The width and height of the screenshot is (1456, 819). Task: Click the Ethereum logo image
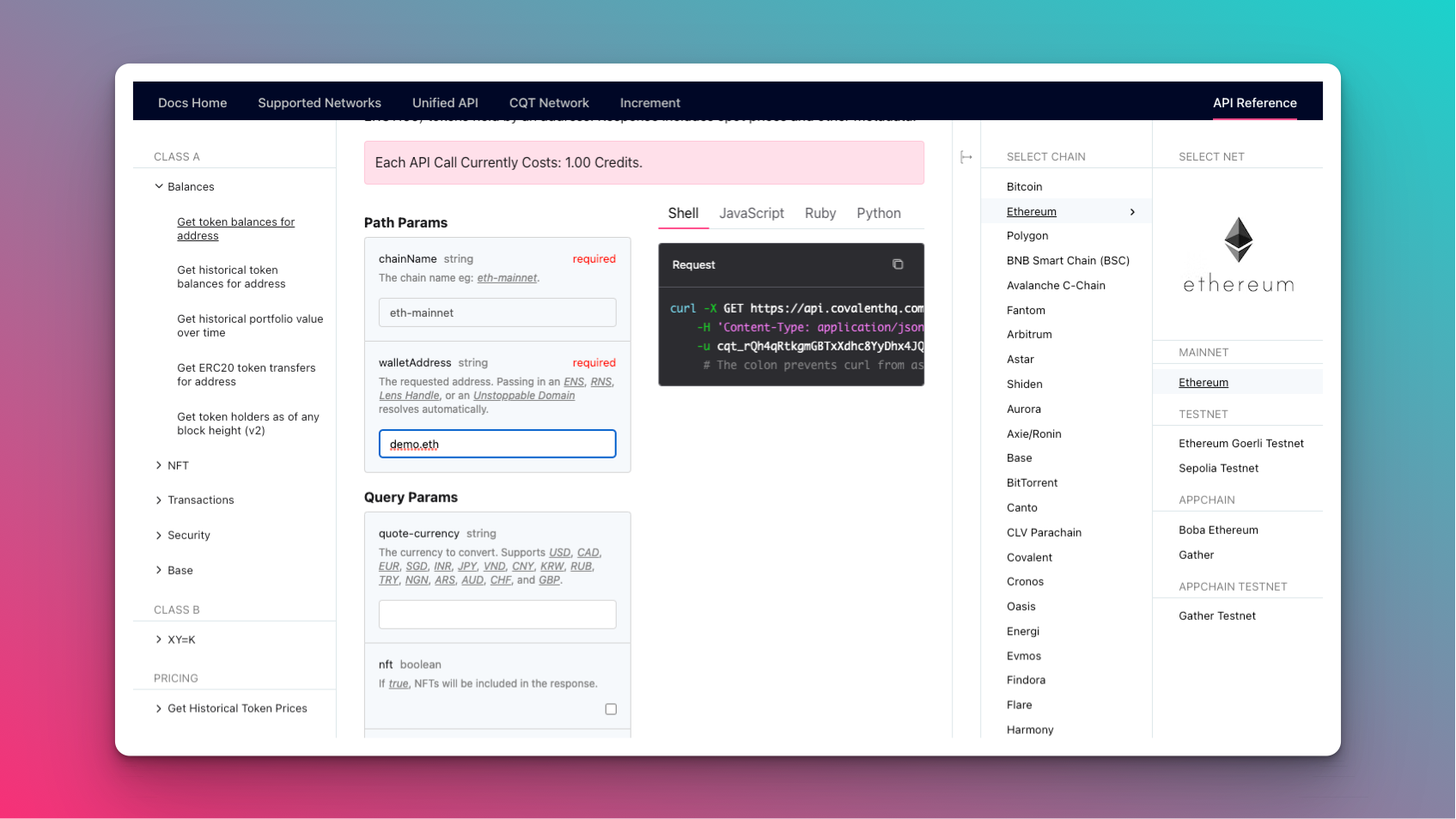point(1238,255)
